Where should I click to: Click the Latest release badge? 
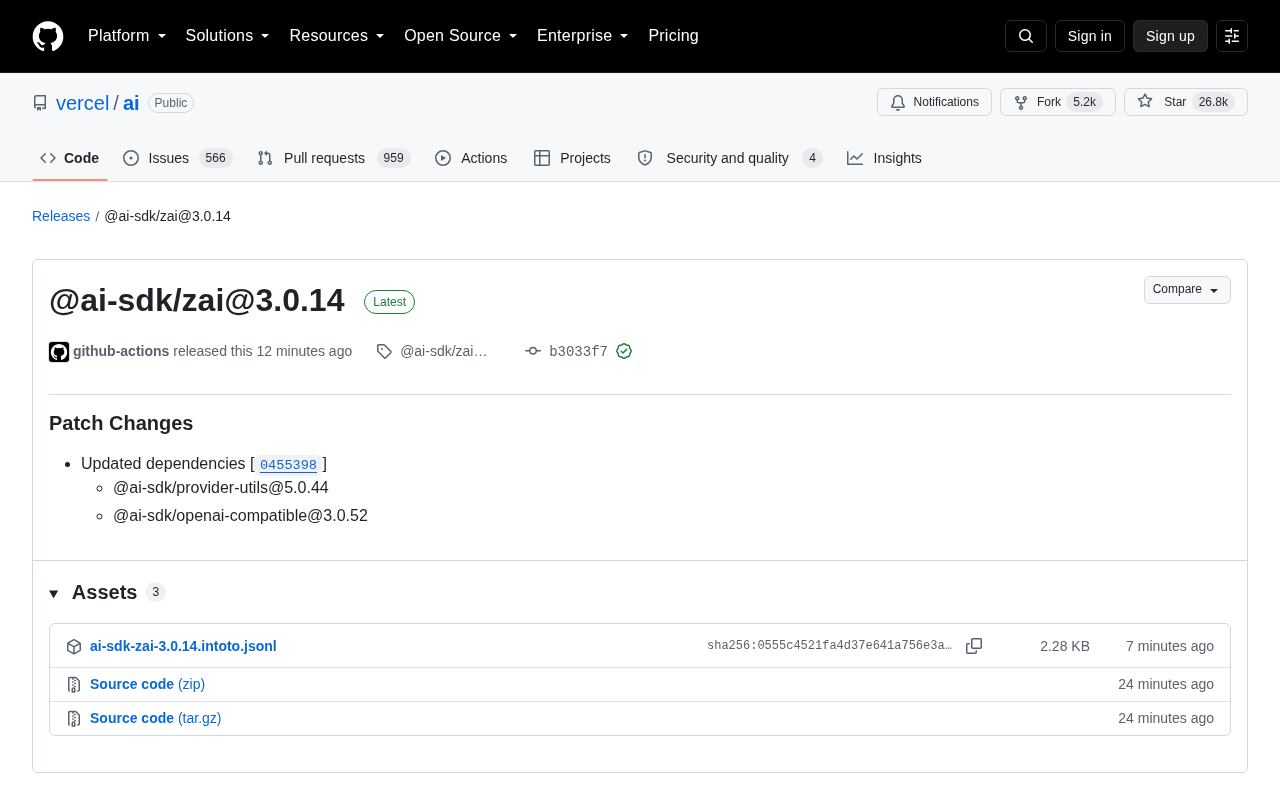[389, 302]
